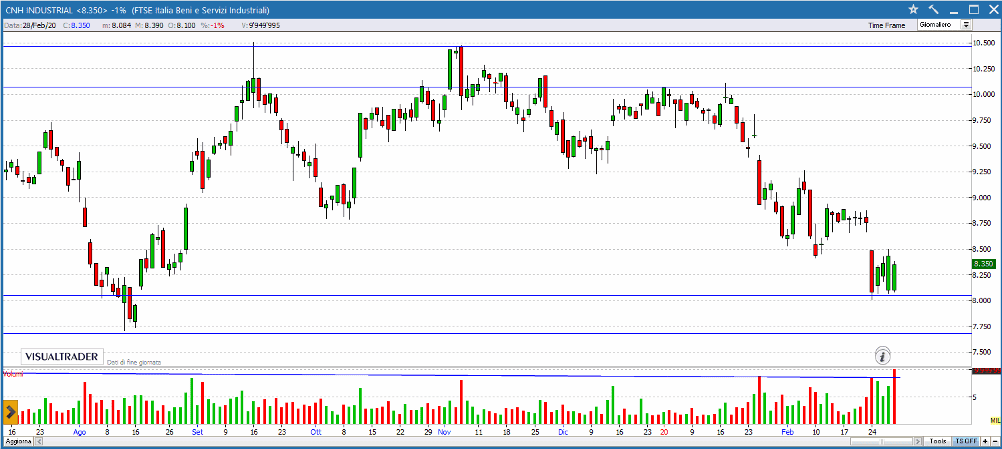Click the VISUALTRADER logo box
This screenshot has width=1002, height=449.
point(61,357)
